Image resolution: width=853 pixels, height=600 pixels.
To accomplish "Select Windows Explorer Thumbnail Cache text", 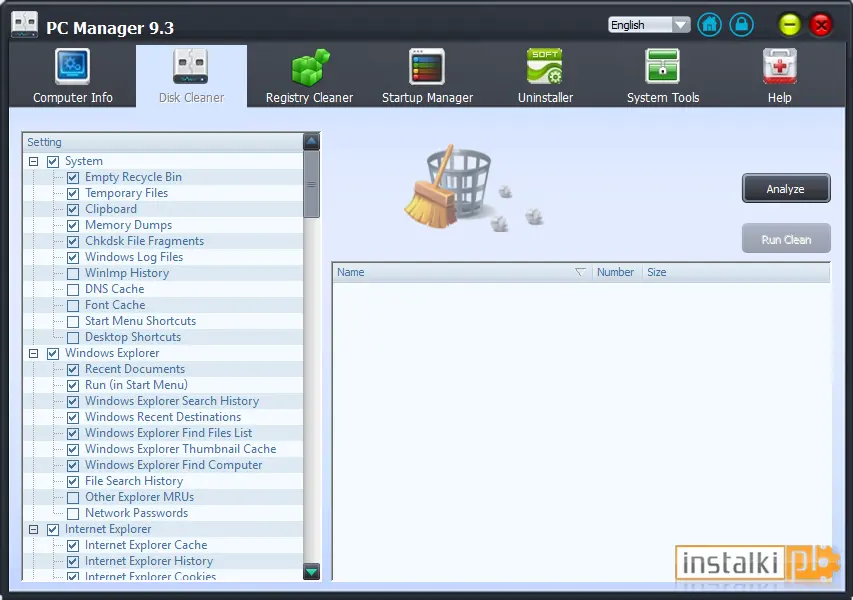I will pos(181,449).
